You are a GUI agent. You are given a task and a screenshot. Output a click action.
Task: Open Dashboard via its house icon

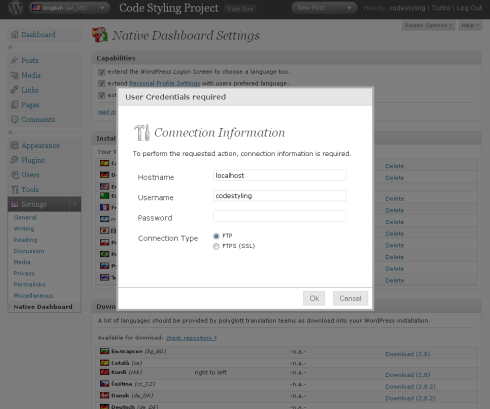coord(14,34)
